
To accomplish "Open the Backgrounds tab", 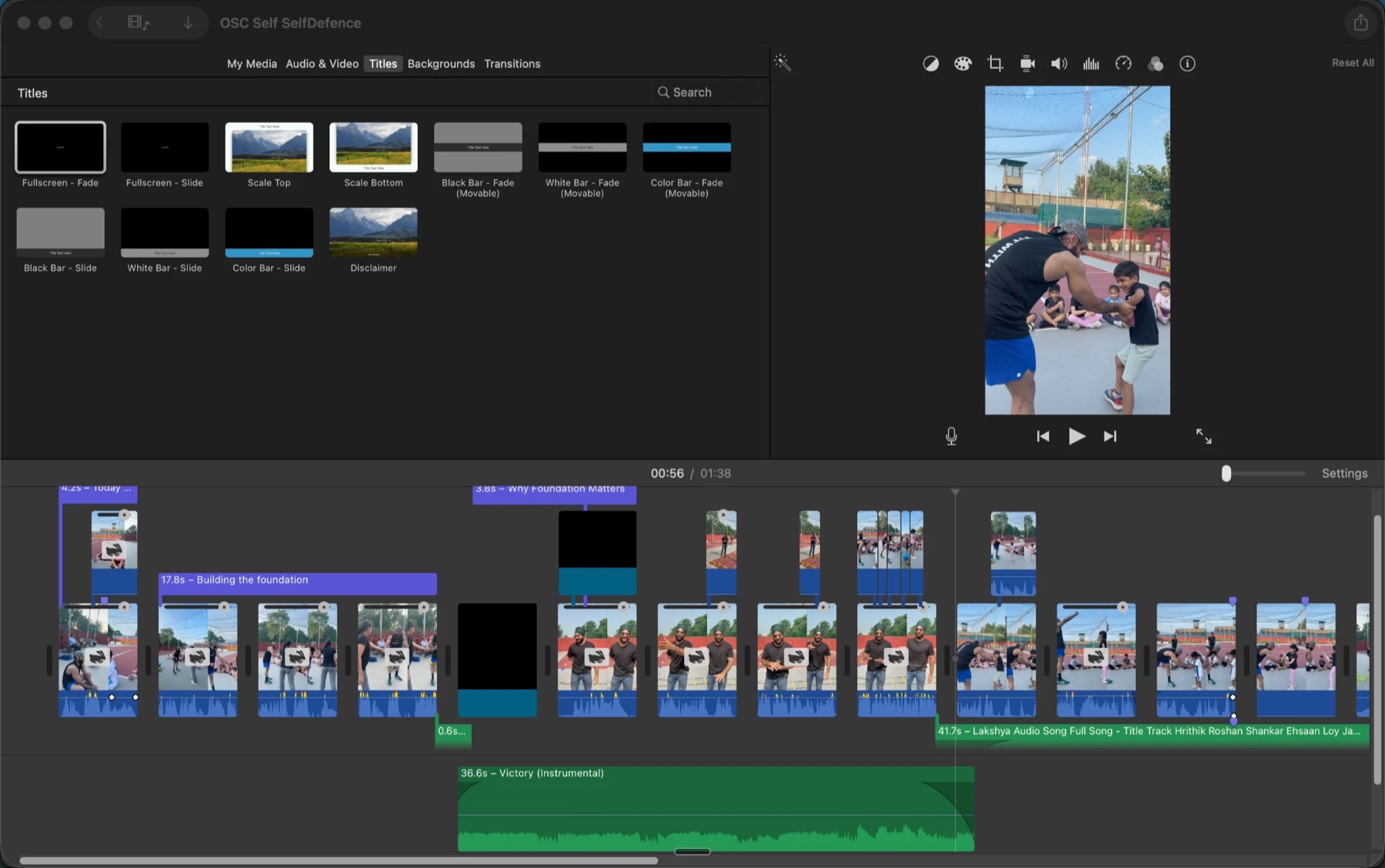I will [441, 64].
